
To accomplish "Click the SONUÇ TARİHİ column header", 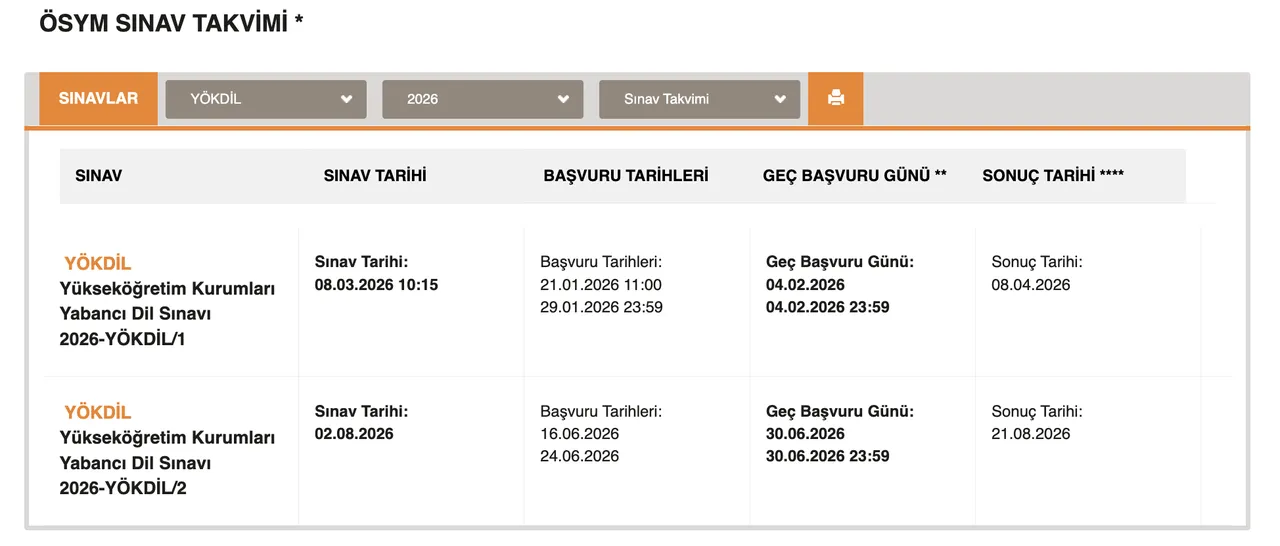I will tap(1053, 176).
